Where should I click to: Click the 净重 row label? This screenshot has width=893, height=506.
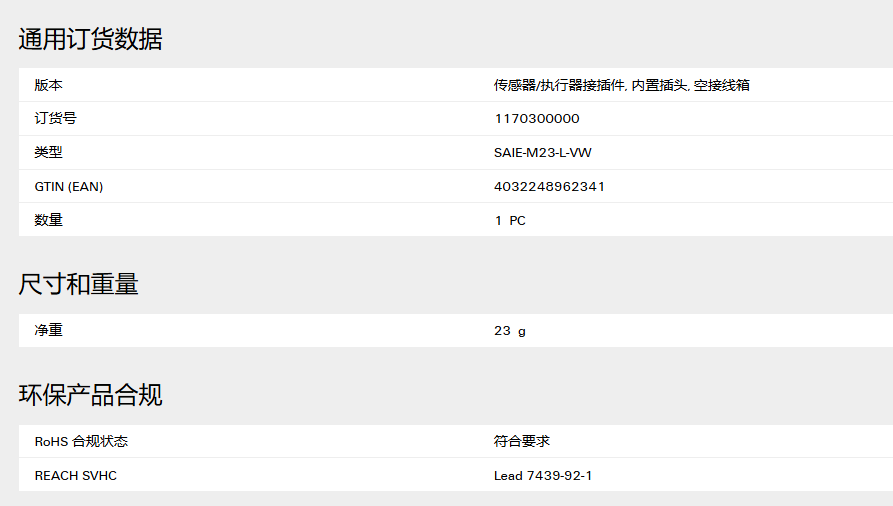(x=48, y=330)
